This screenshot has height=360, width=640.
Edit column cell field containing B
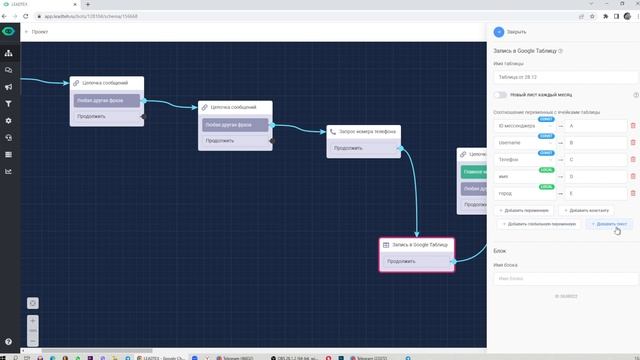(x=596, y=142)
